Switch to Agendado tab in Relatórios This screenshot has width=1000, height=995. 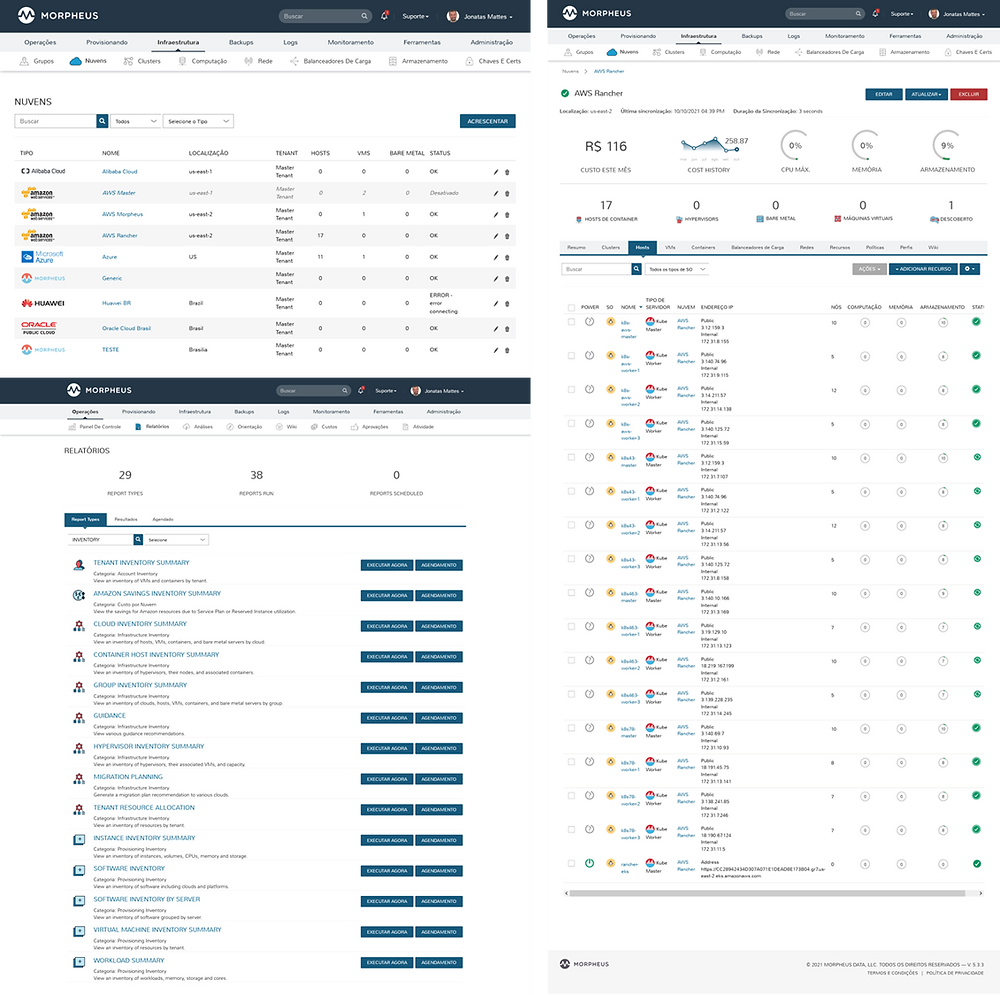(163, 519)
